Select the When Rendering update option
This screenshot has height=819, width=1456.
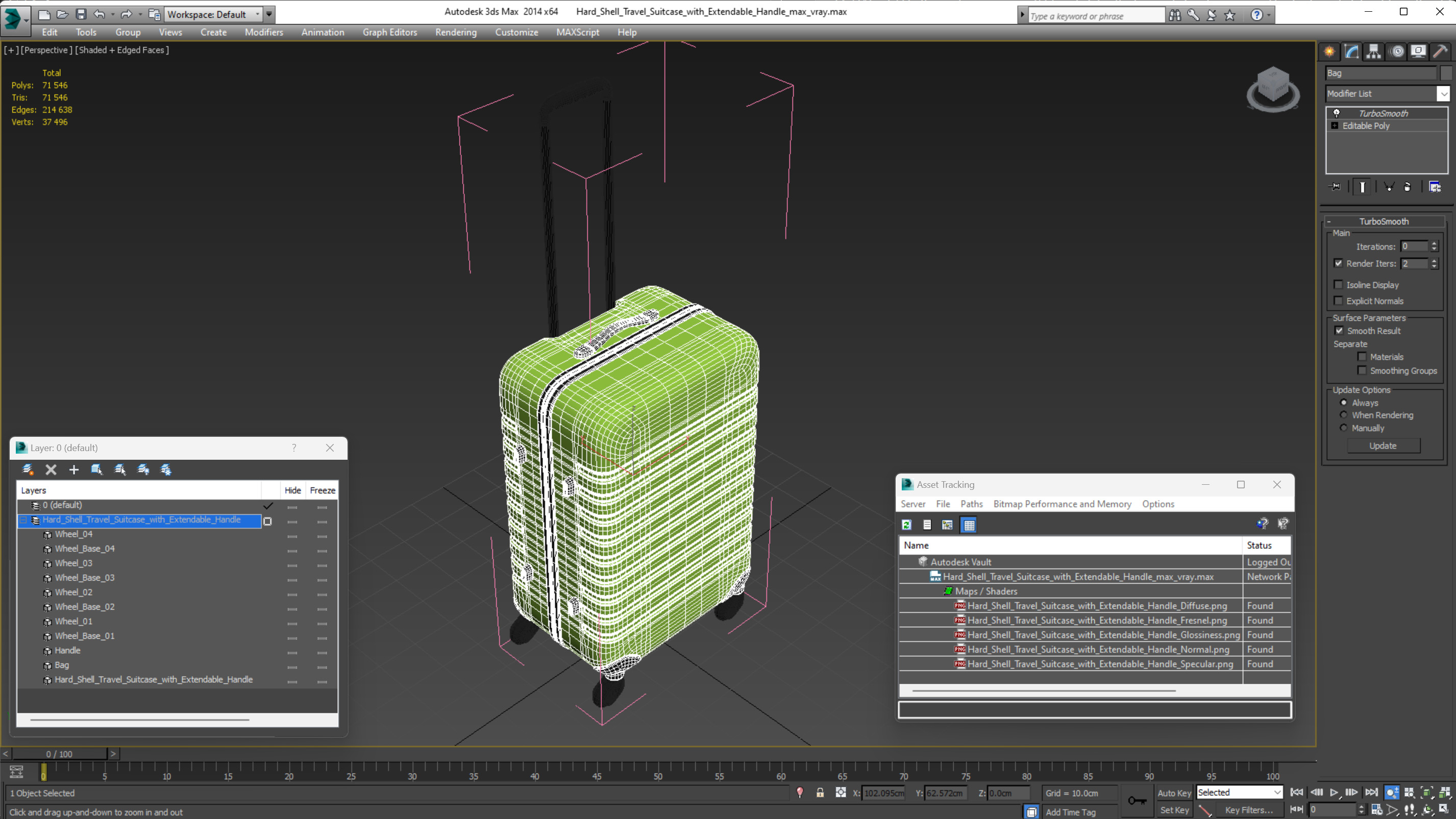pos(1344,415)
